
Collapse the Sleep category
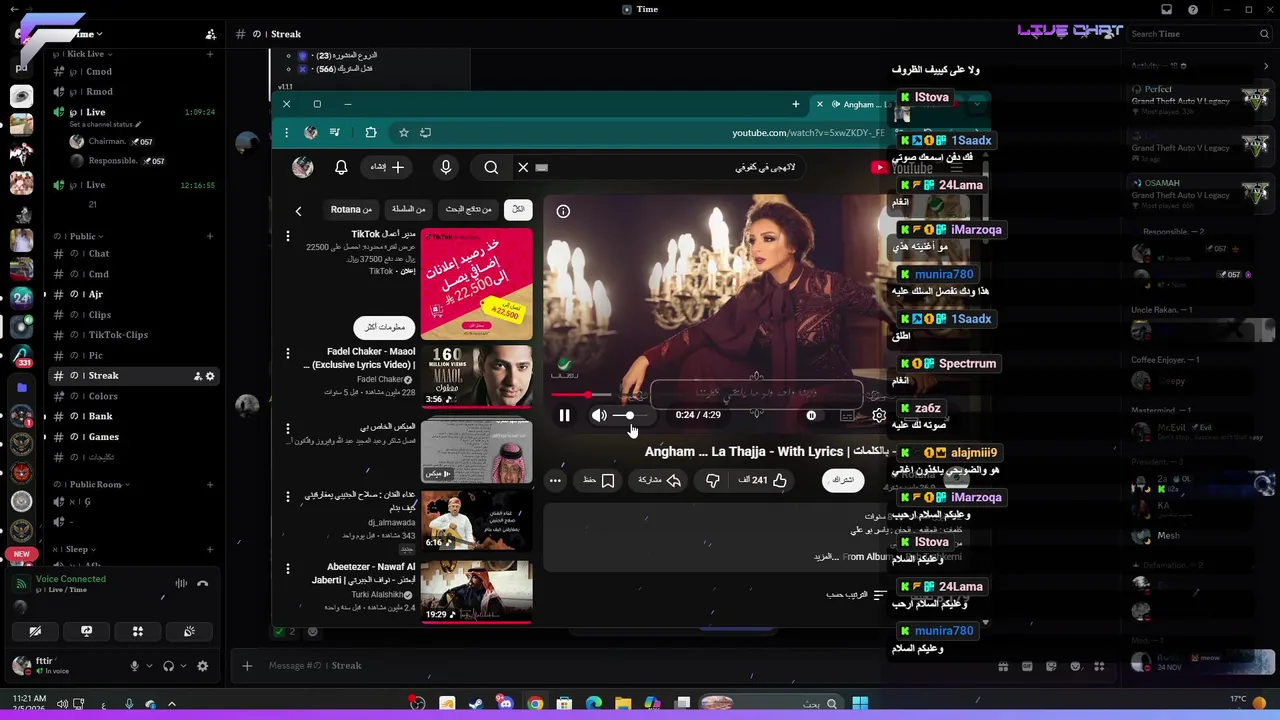coord(75,549)
